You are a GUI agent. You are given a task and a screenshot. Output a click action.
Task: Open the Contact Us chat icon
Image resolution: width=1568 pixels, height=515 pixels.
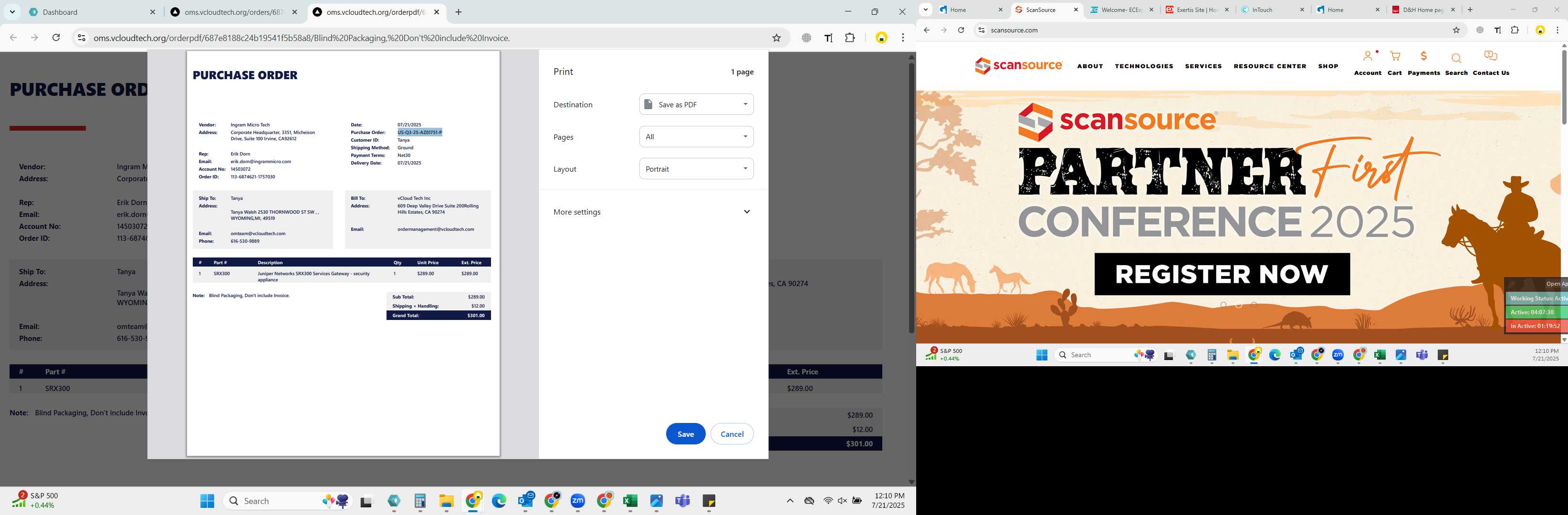point(1491,56)
